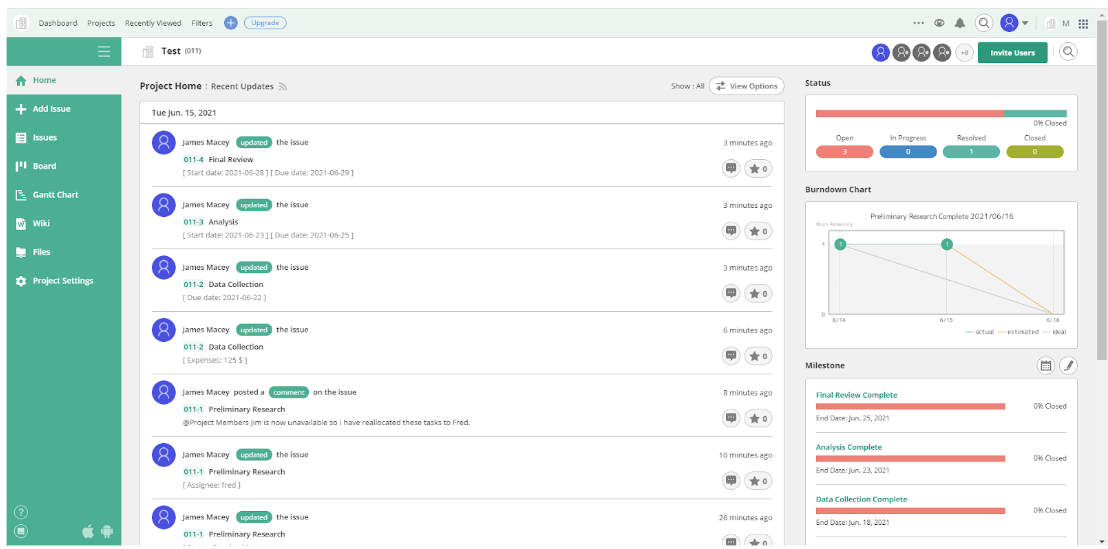Open the milestone calendar icon

coord(1047,365)
